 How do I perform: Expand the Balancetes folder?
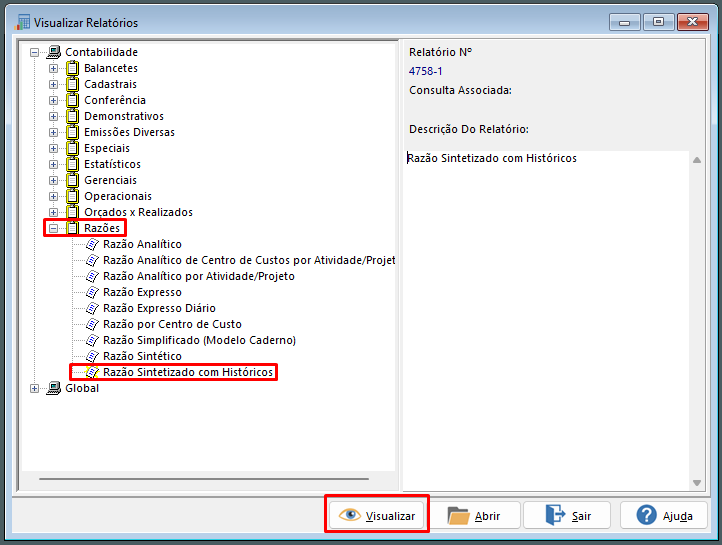point(53,69)
